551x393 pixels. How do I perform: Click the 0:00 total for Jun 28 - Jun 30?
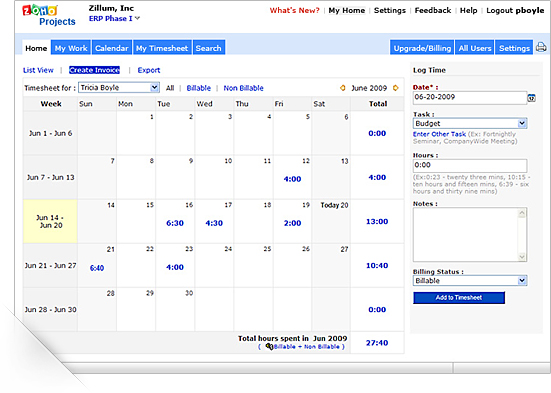[377, 310]
